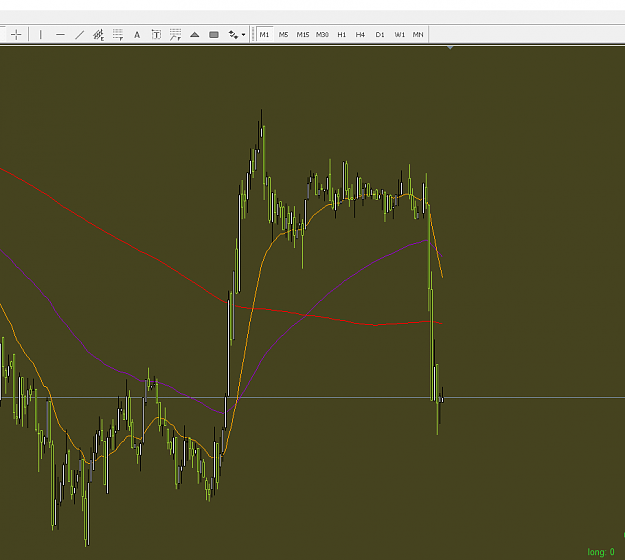625x560 pixels.
Task: Click the chart shift marker triangle
Action: coord(450,47)
